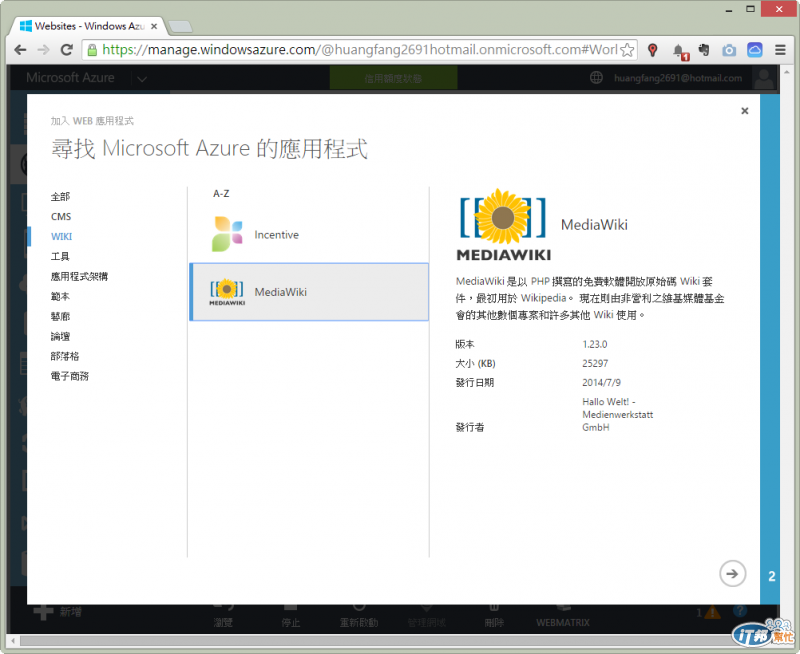The width and height of the screenshot is (800, 654).
Task: Click the release date 2014/7/9
Action: [602, 383]
